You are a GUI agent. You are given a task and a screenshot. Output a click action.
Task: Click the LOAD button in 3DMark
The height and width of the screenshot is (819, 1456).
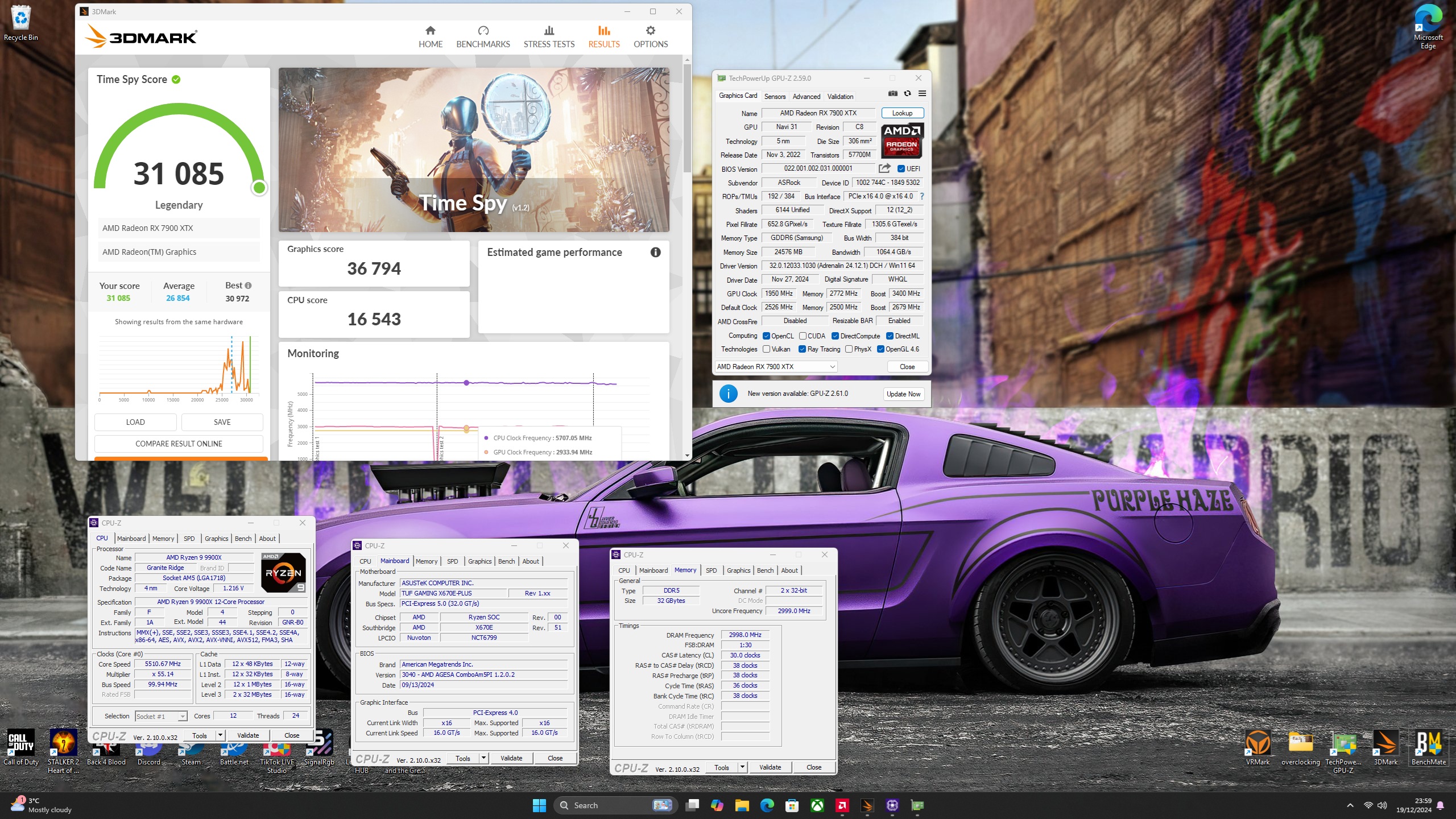[x=135, y=422]
